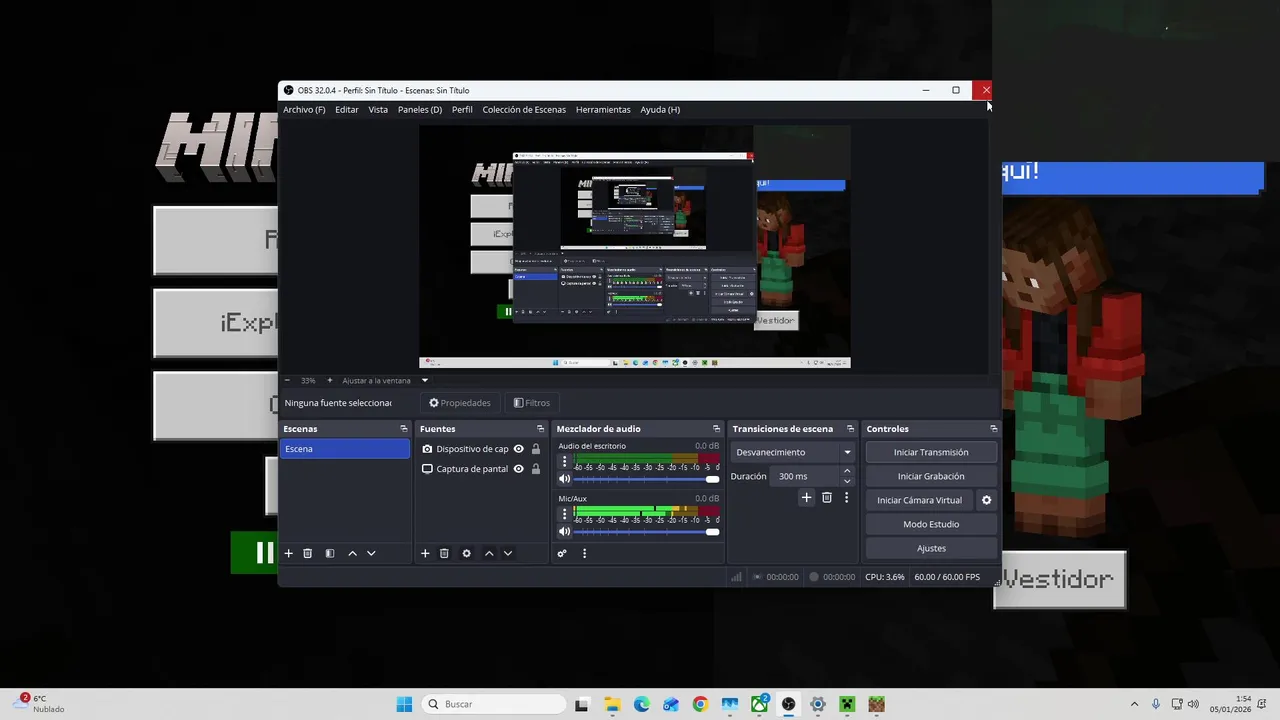Image resolution: width=1280 pixels, height=720 pixels.
Task: Open Herramientas menu
Action: tap(603, 110)
